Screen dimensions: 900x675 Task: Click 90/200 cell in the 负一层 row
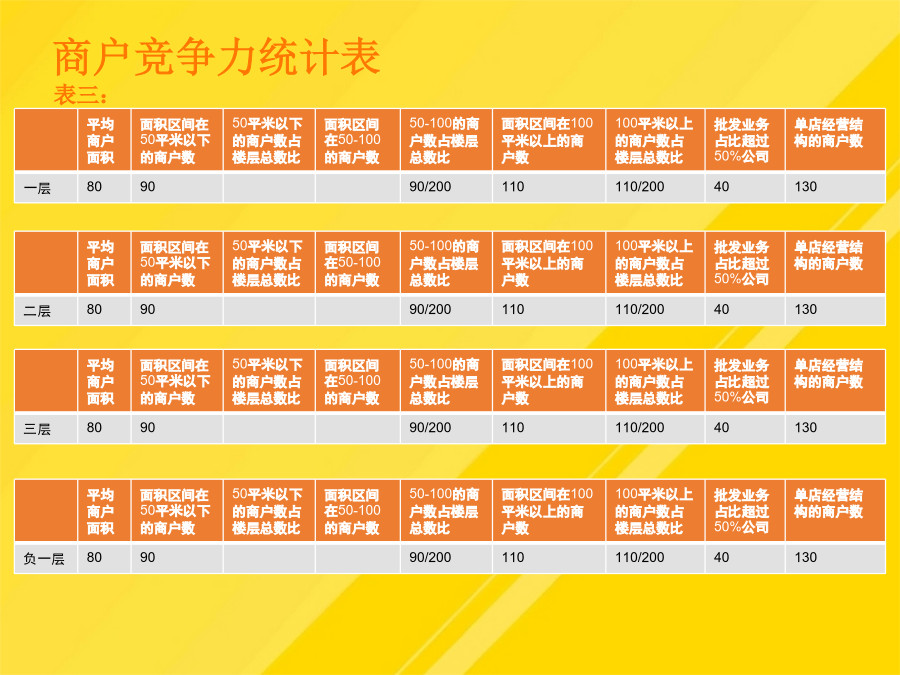click(x=431, y=558)
